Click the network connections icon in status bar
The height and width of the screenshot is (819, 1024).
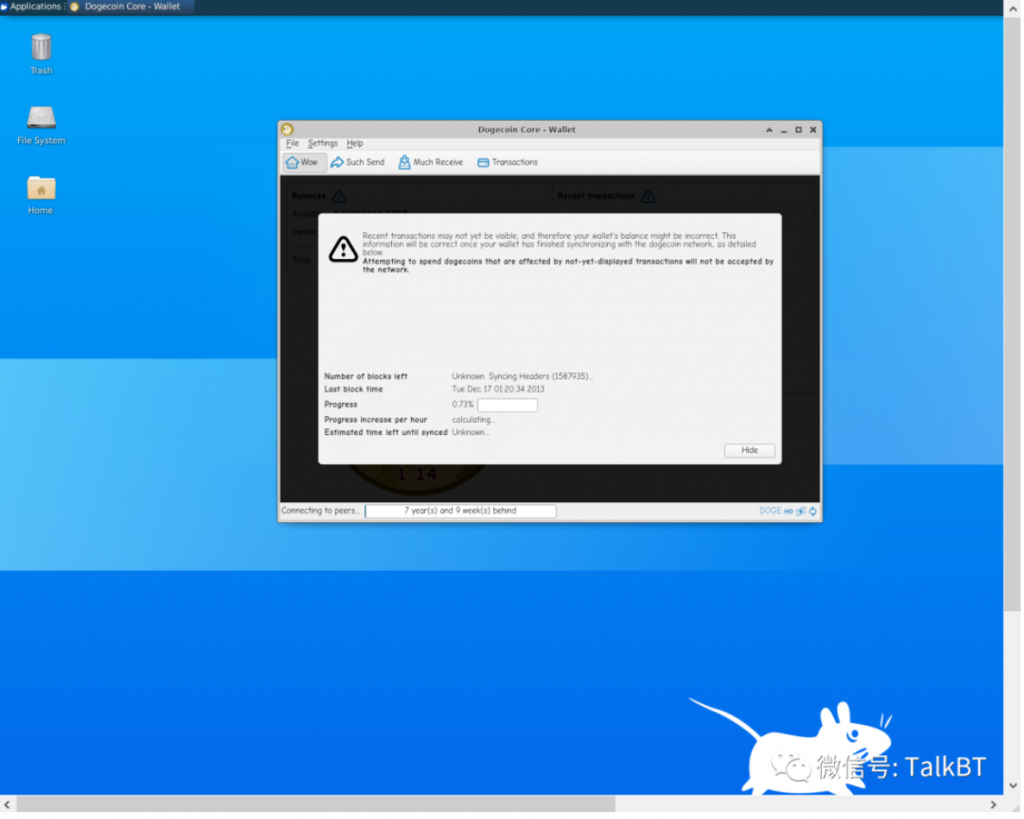point(801,511)
